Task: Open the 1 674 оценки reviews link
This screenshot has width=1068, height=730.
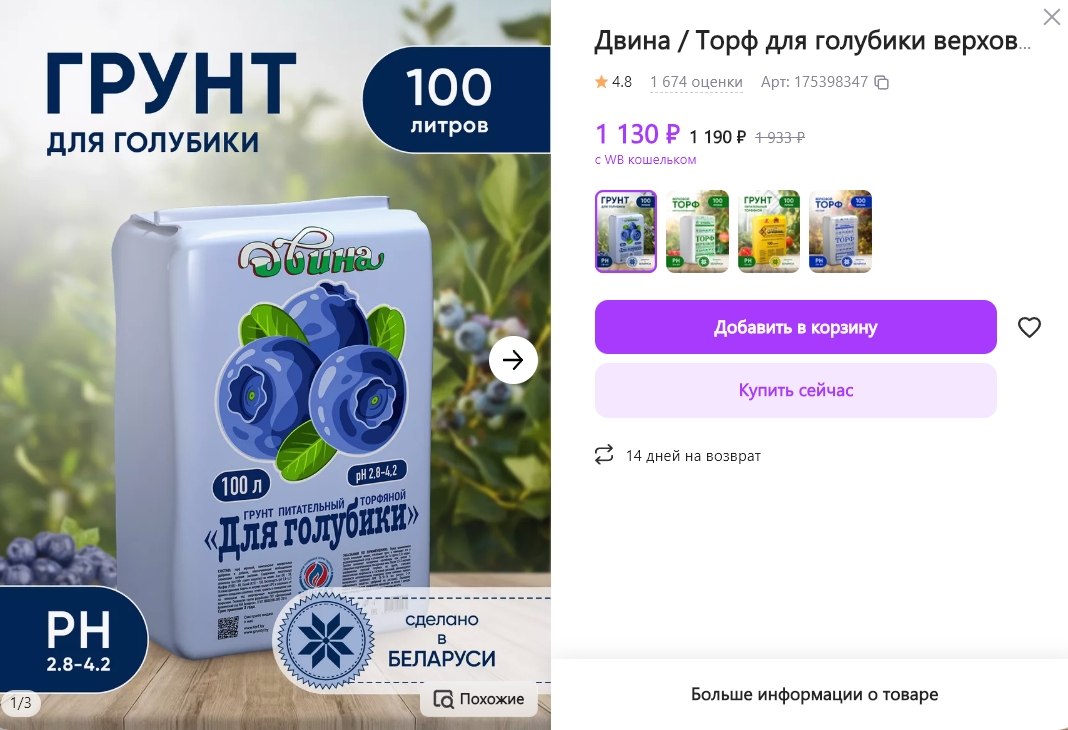Action: (696, 82)
